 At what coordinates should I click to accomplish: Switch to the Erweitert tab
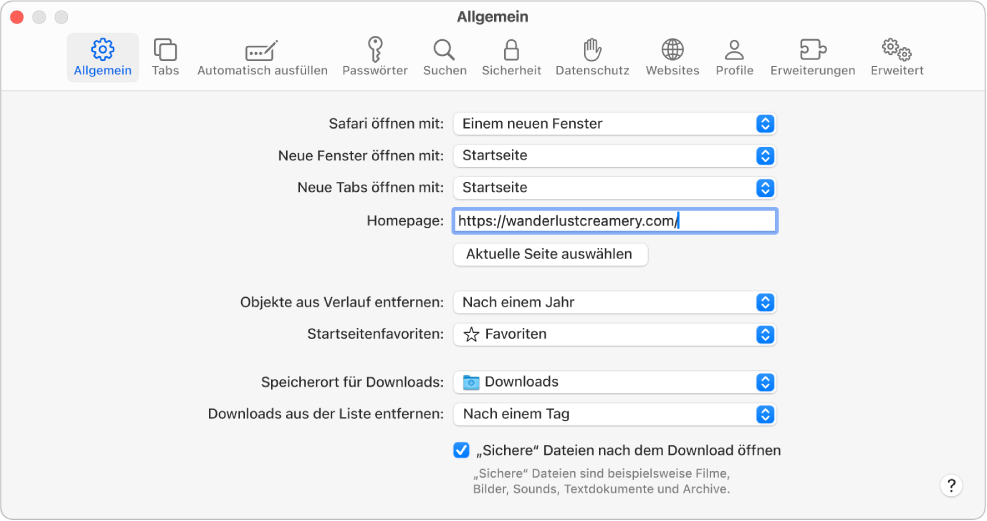(896, 57)
